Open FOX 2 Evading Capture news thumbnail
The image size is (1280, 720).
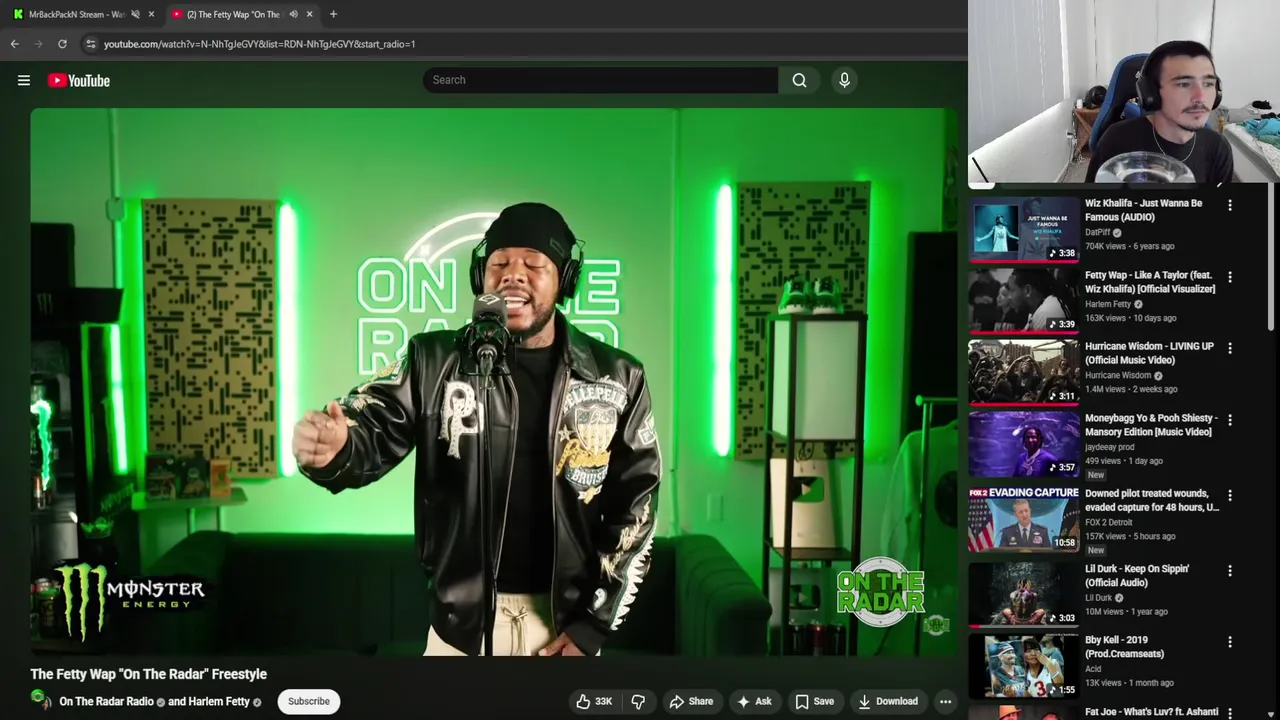tap(1023, 519)
